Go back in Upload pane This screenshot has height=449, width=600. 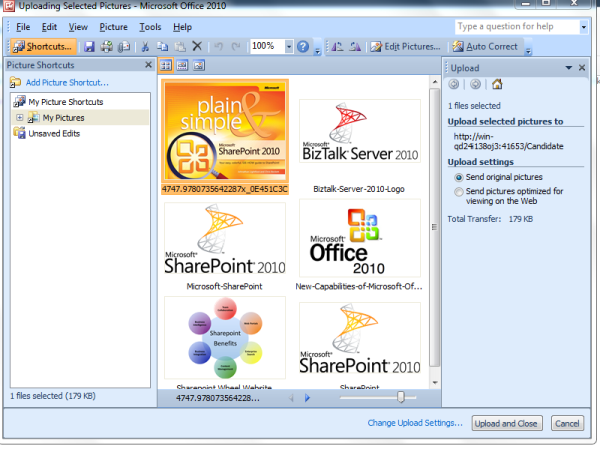tap(454, 84)
